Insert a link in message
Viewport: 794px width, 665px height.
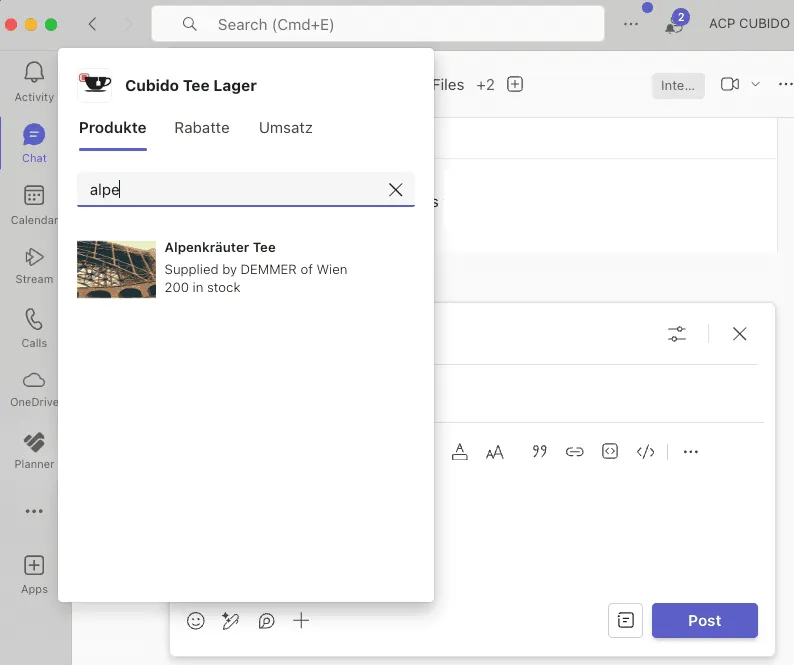[574, 452]
